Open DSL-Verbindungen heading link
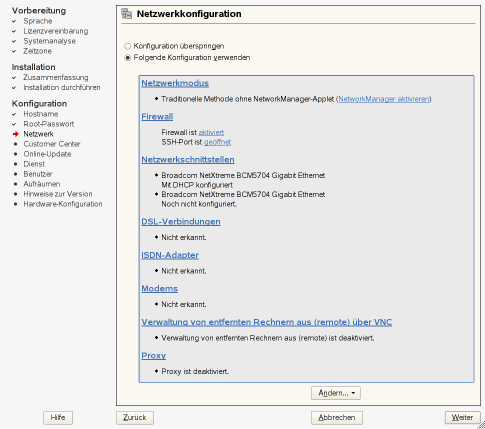The width and height of the screenshot is (485, 429). (x=181, y=222)
